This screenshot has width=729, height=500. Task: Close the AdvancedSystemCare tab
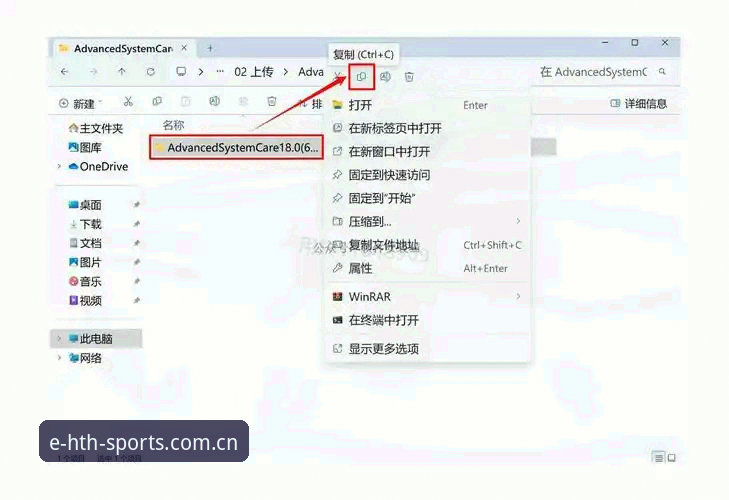click(x=184, y=48)
